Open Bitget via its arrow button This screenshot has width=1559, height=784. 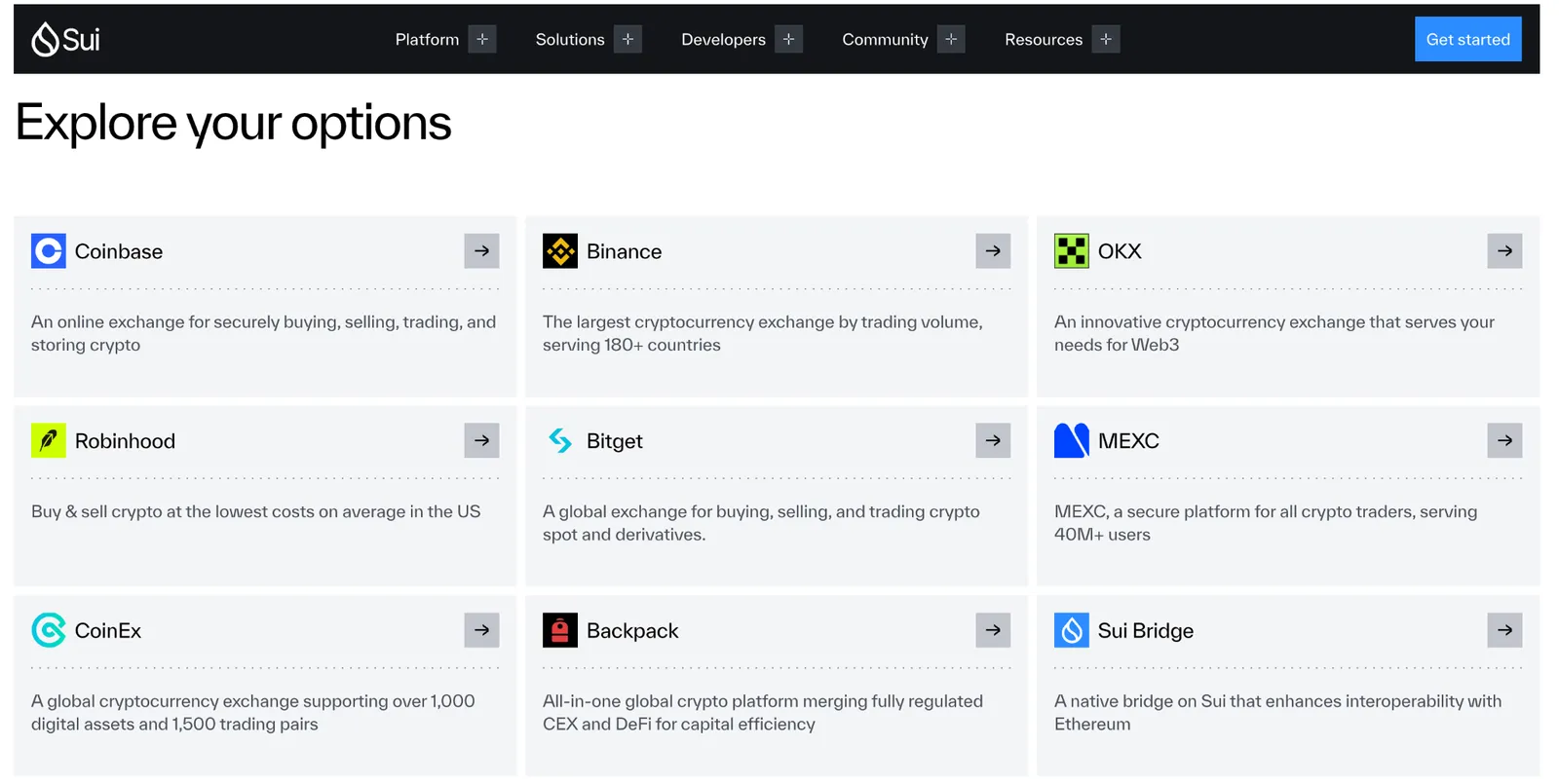[x=993, y=441]
